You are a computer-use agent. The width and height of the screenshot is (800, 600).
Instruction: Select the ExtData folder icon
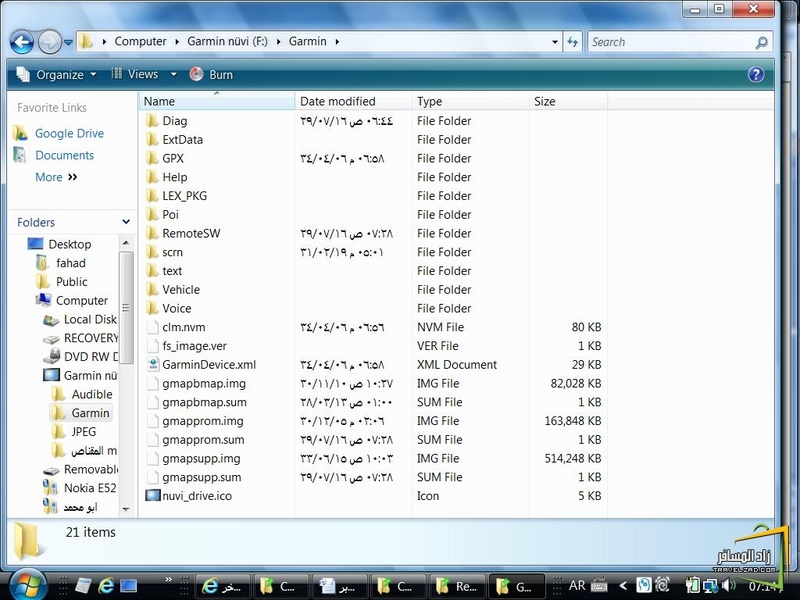pos(152,139)
